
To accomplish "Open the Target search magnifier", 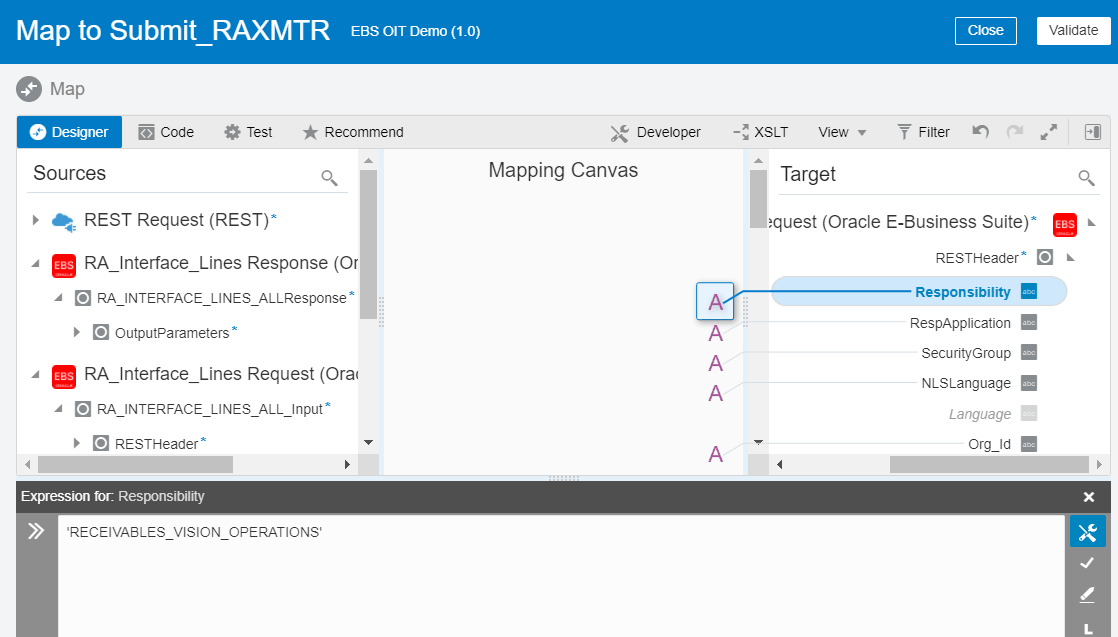I will tap(1086, 177).
